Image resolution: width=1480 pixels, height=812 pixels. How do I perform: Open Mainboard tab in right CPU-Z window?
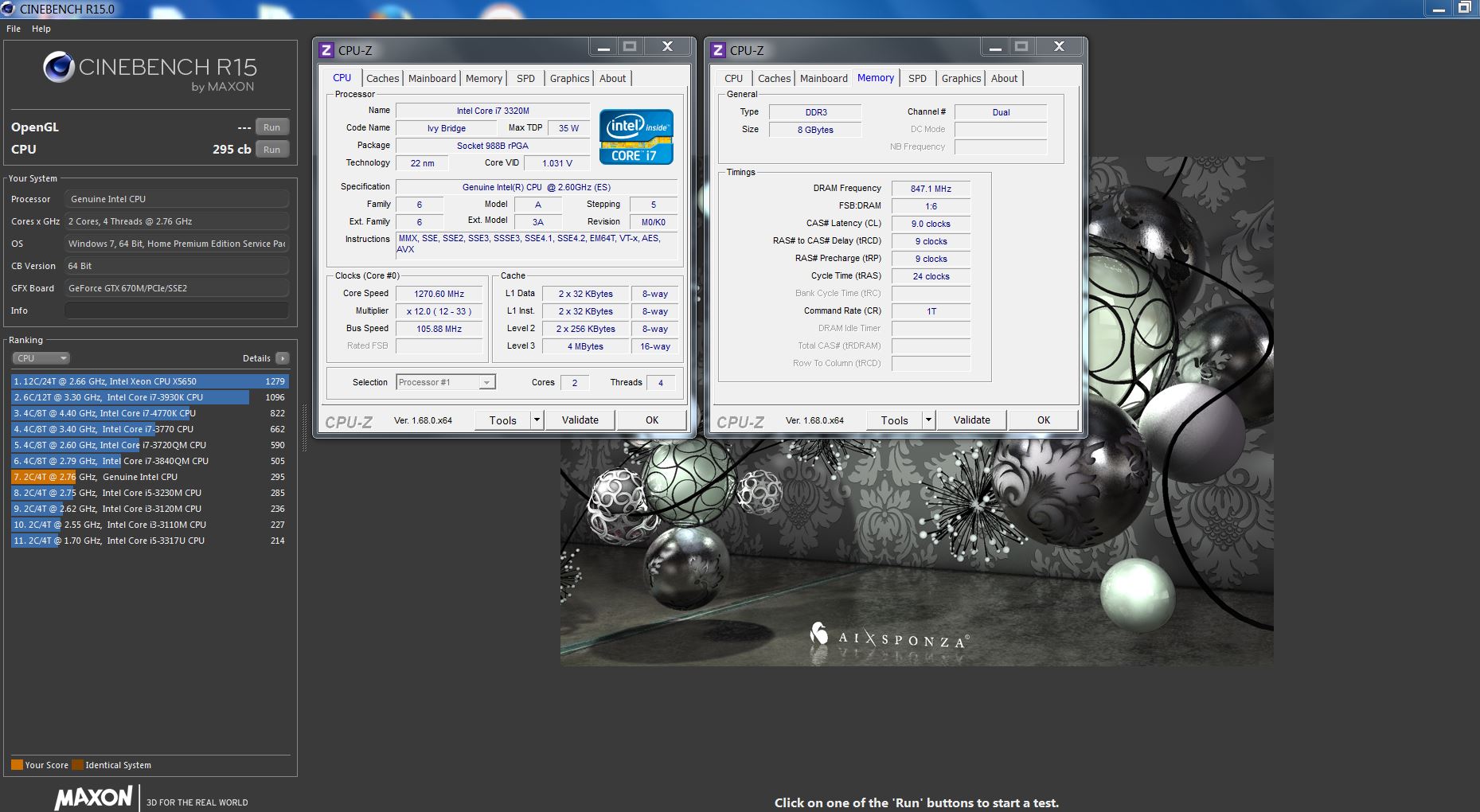(x=823, y=79)
